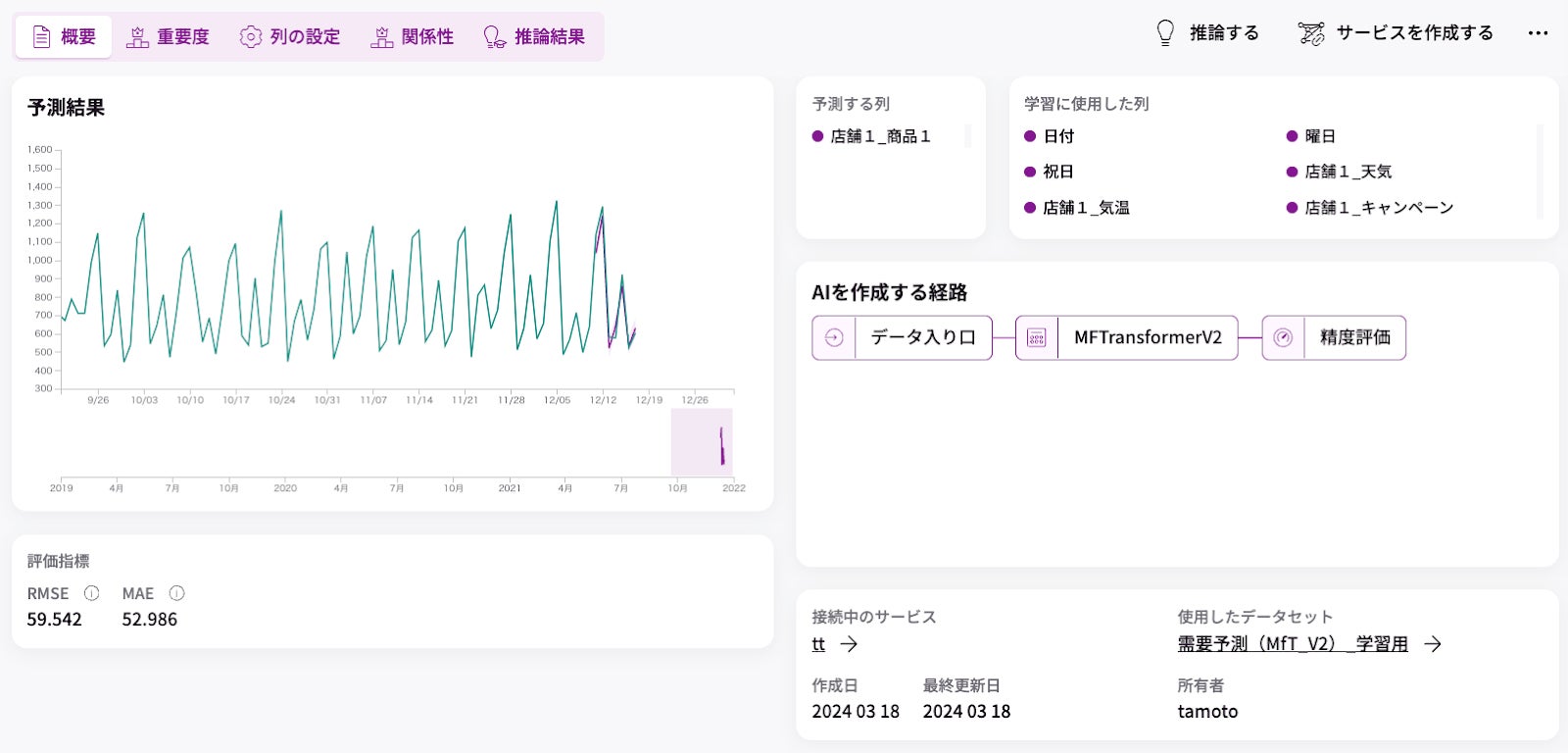Click the create service icon
The image size is (1568, 753).
(x=1310, y=33)
